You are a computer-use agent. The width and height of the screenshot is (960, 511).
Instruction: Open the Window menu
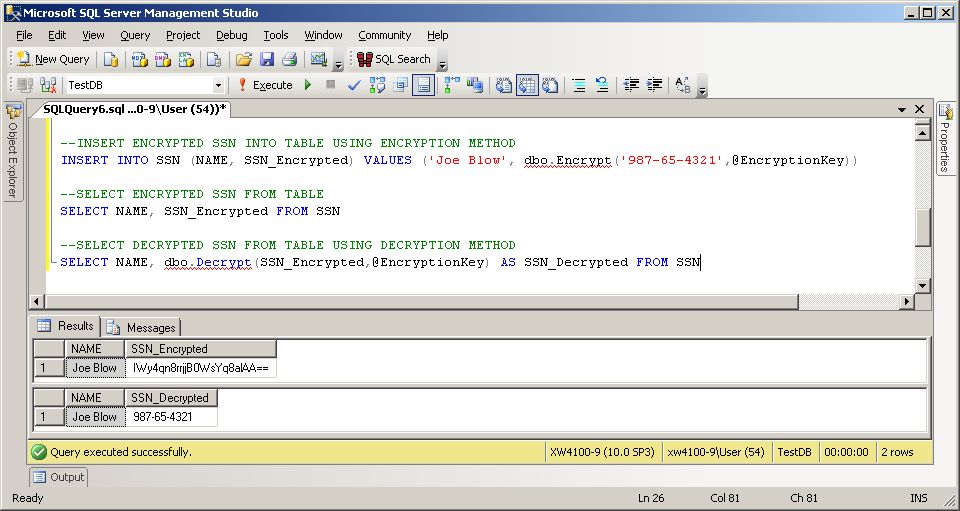click(x=323, y=35)
